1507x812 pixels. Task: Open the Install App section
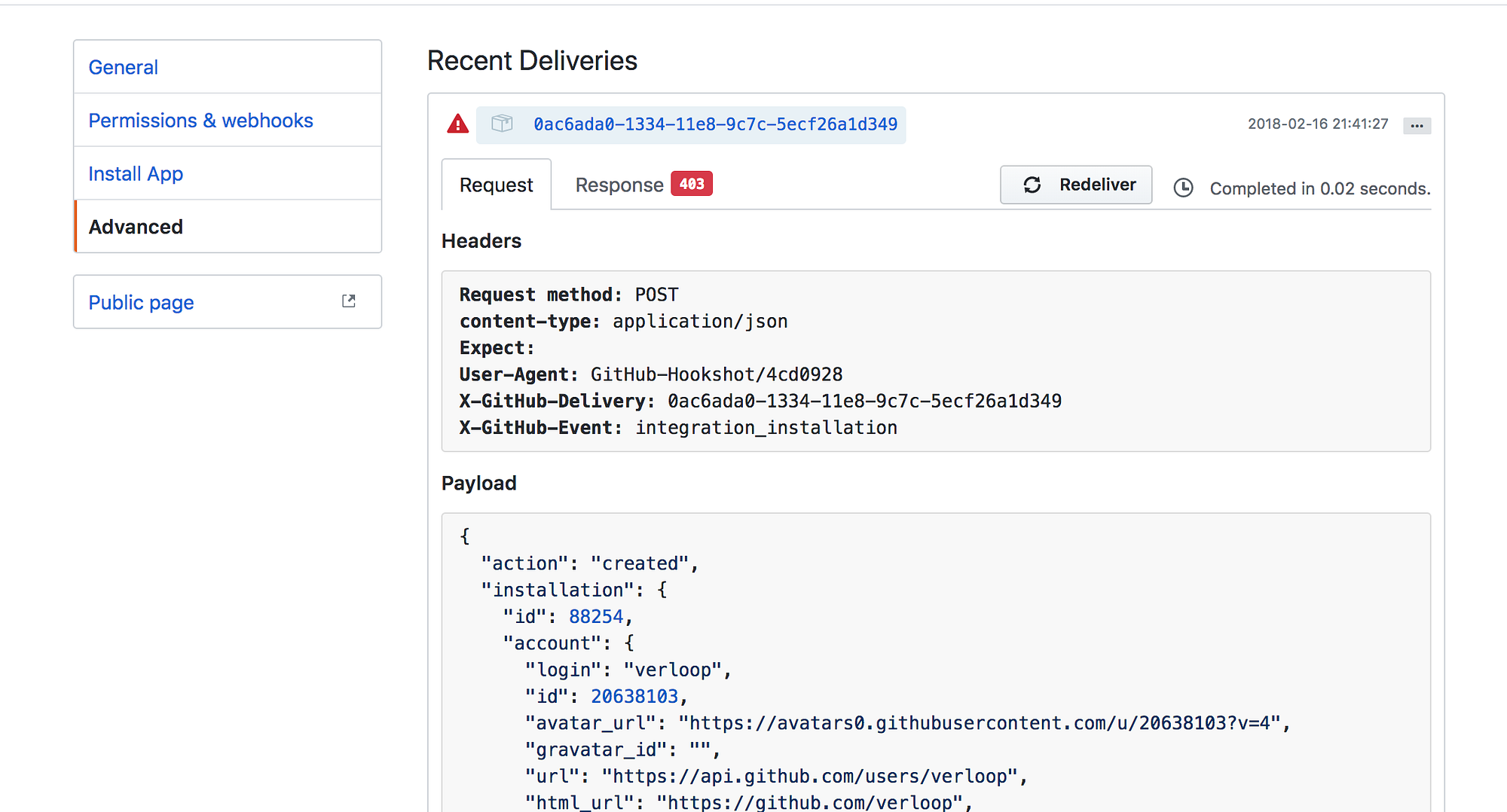coord(228,173)
